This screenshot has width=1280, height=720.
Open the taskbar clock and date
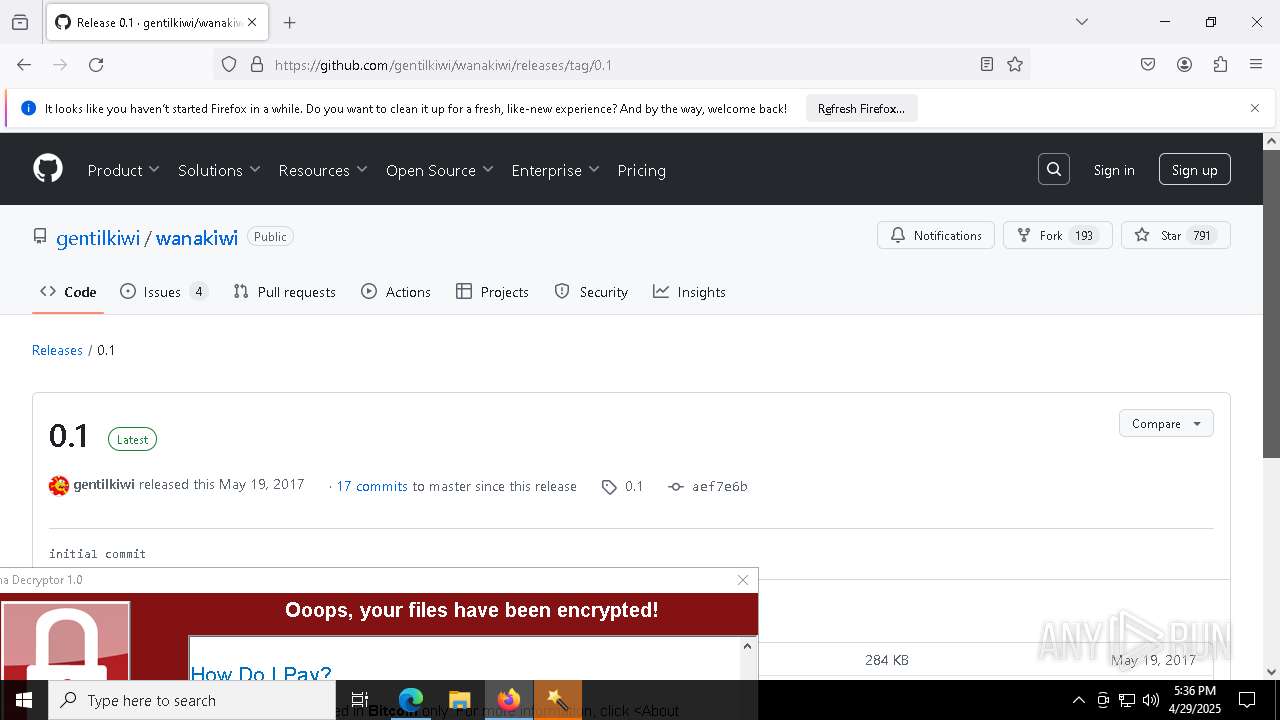[1195, 700]
